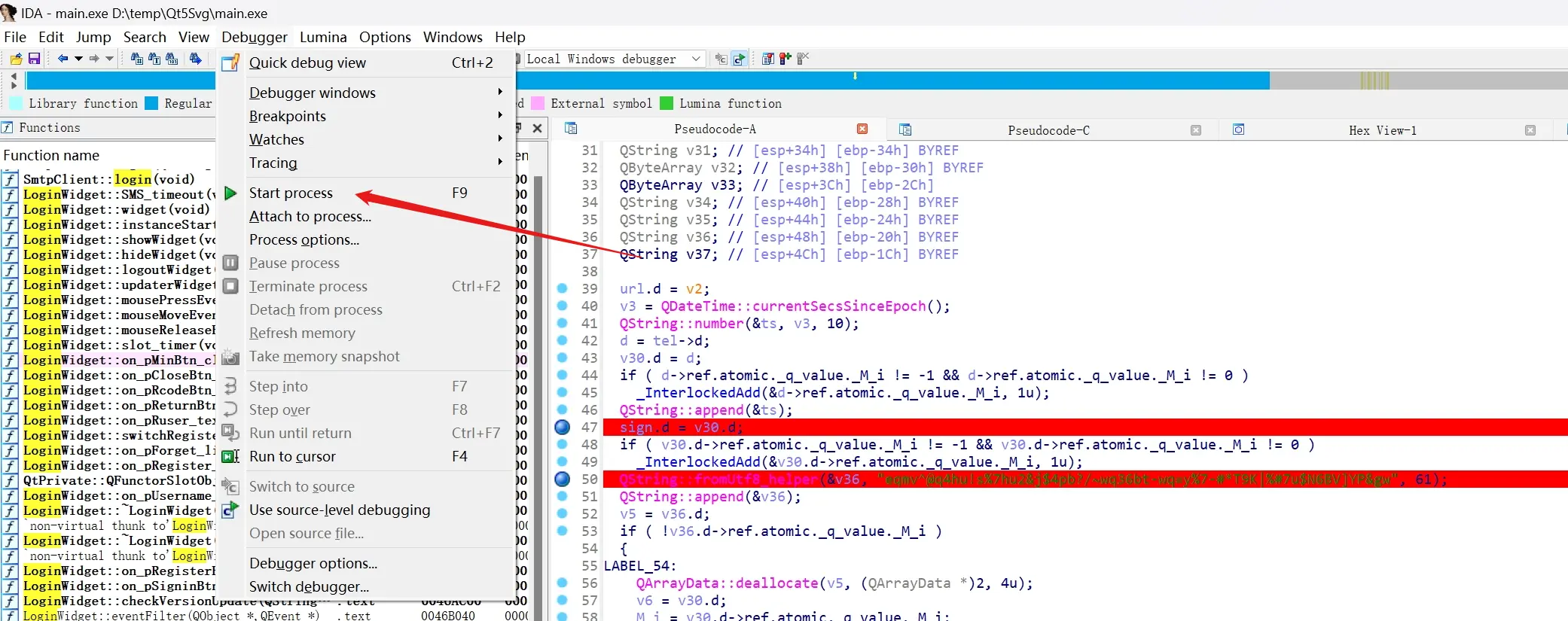This screenshot has width=1568, height=621.
Task: Click the highlighted green-arrow debugger toolbar icon
Action: (x=740, y=59)
